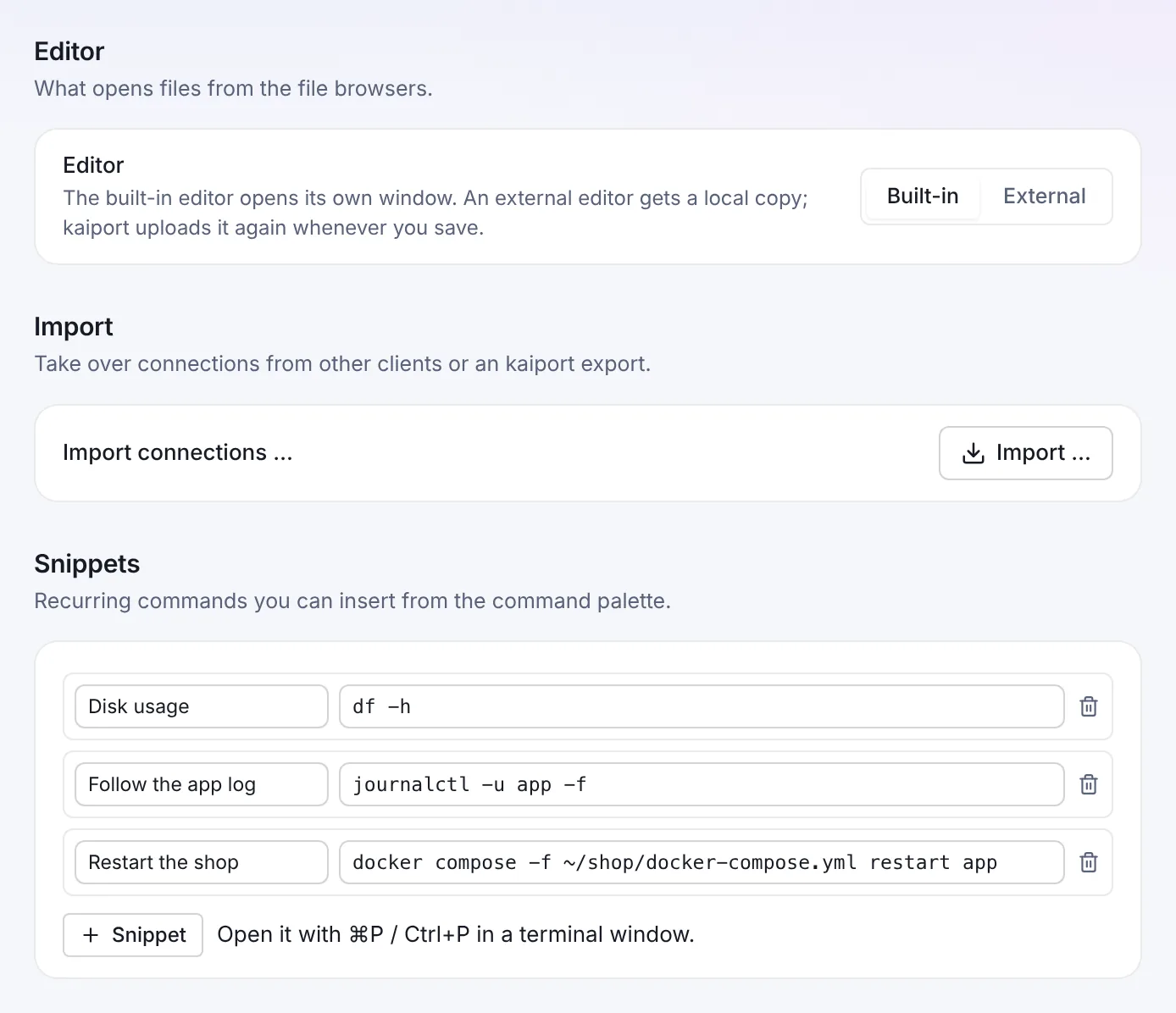This screenshot has width=1176, height=1013.
Task: Click the 'Import connections ...' label
Action: 178,453
